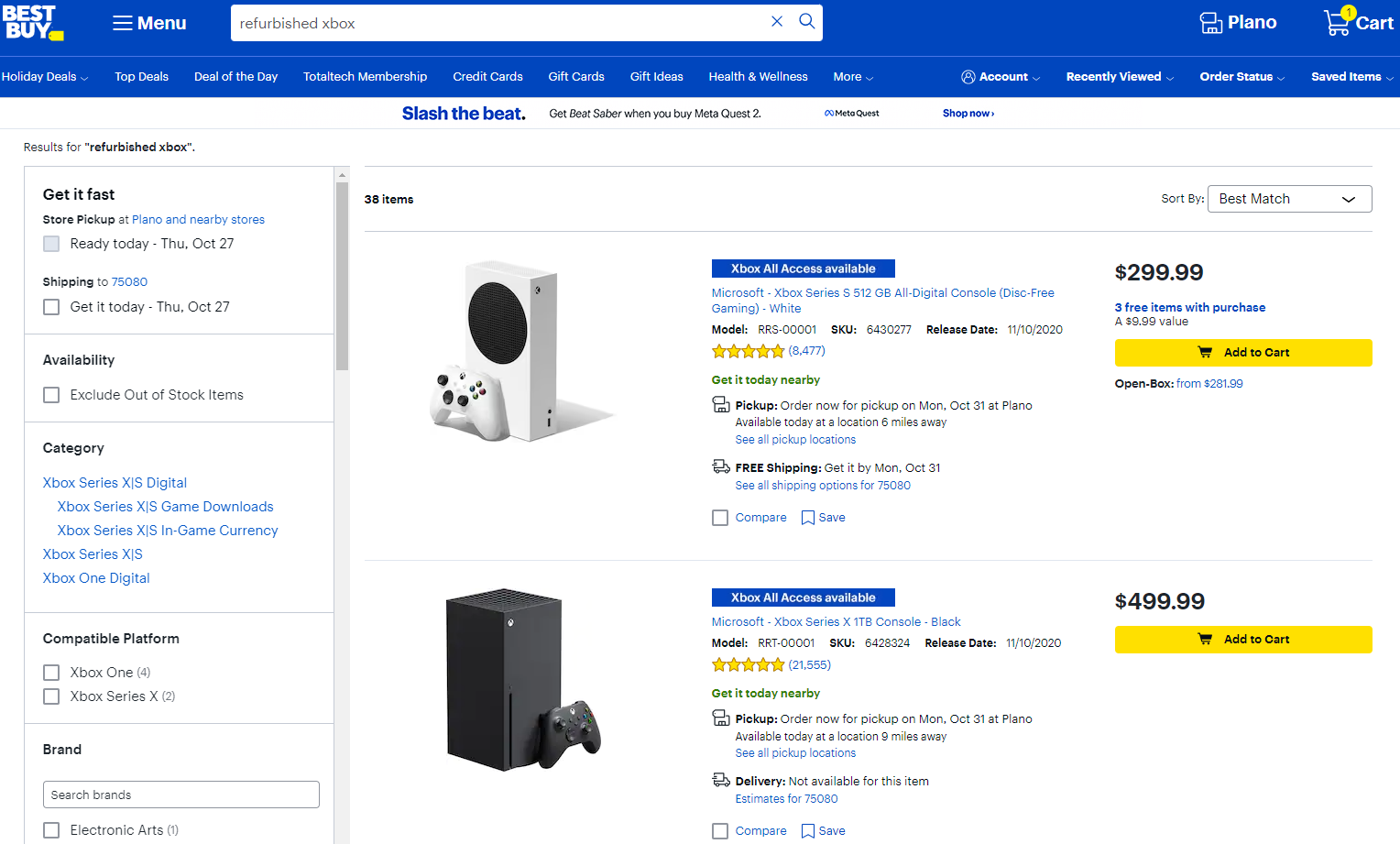Enable Exclude Out of Stock Items
1400x844 pixels.
(50, 394)
